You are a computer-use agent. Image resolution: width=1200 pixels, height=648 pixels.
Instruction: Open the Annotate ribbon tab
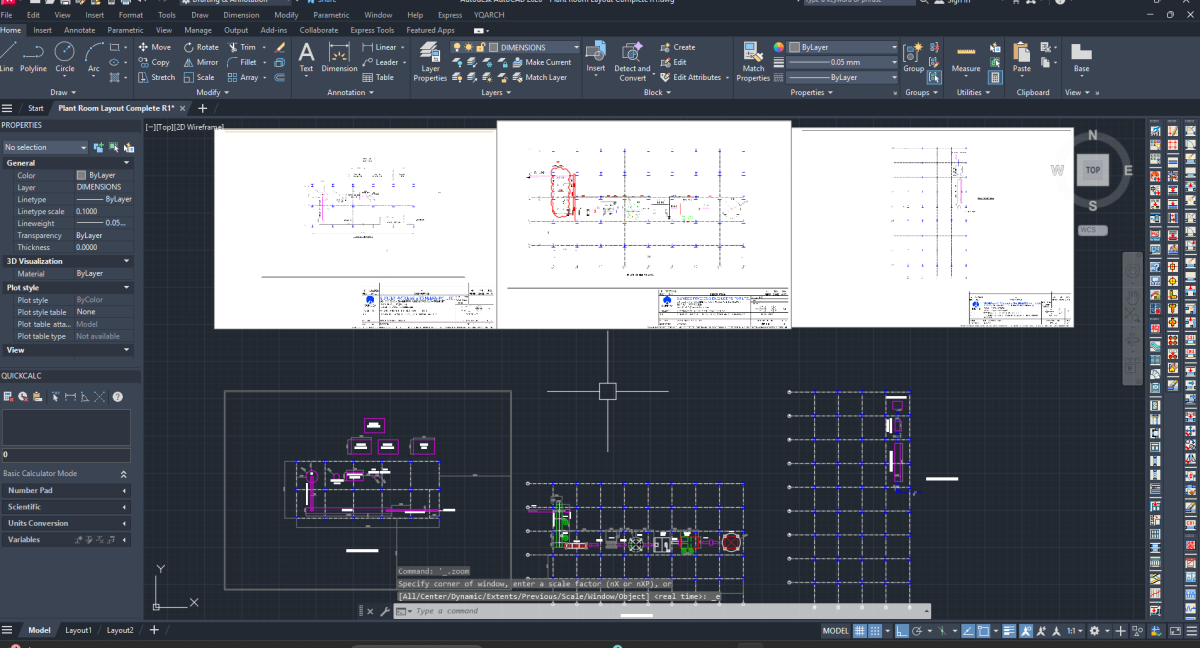79,30
